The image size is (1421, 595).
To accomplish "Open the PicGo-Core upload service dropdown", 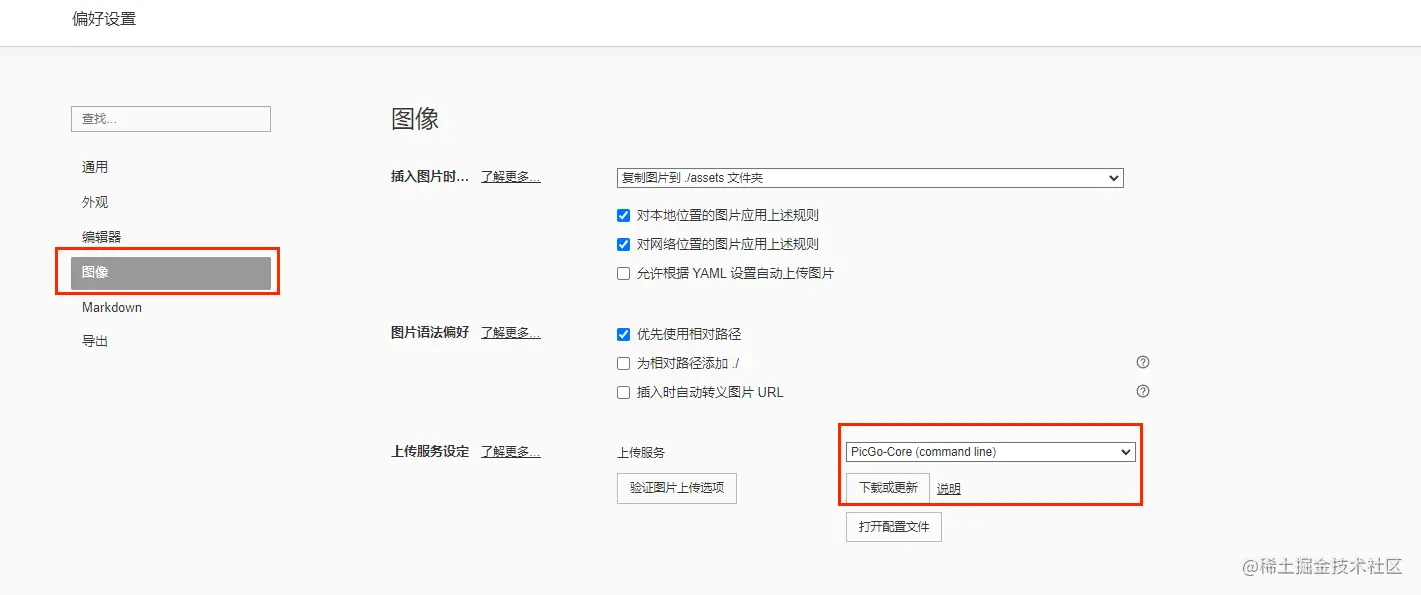I will pyautogui.click(x=990, y=452).
